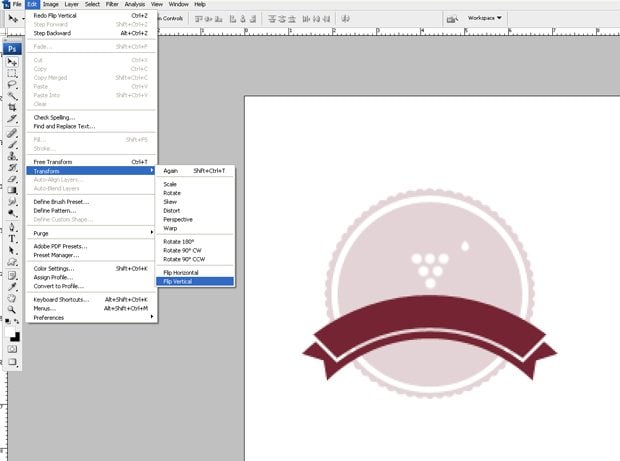
Task: Select the Zoom magnifier tool
Action: [x=13, y=308]
